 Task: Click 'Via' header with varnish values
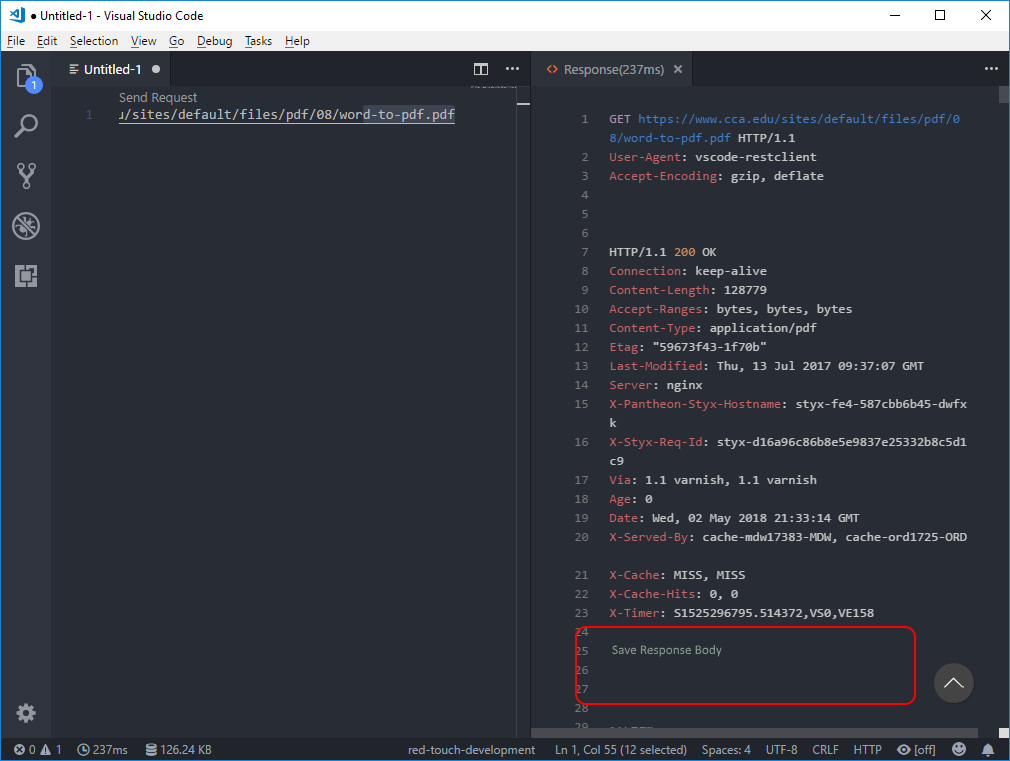(x=713, y=480)
